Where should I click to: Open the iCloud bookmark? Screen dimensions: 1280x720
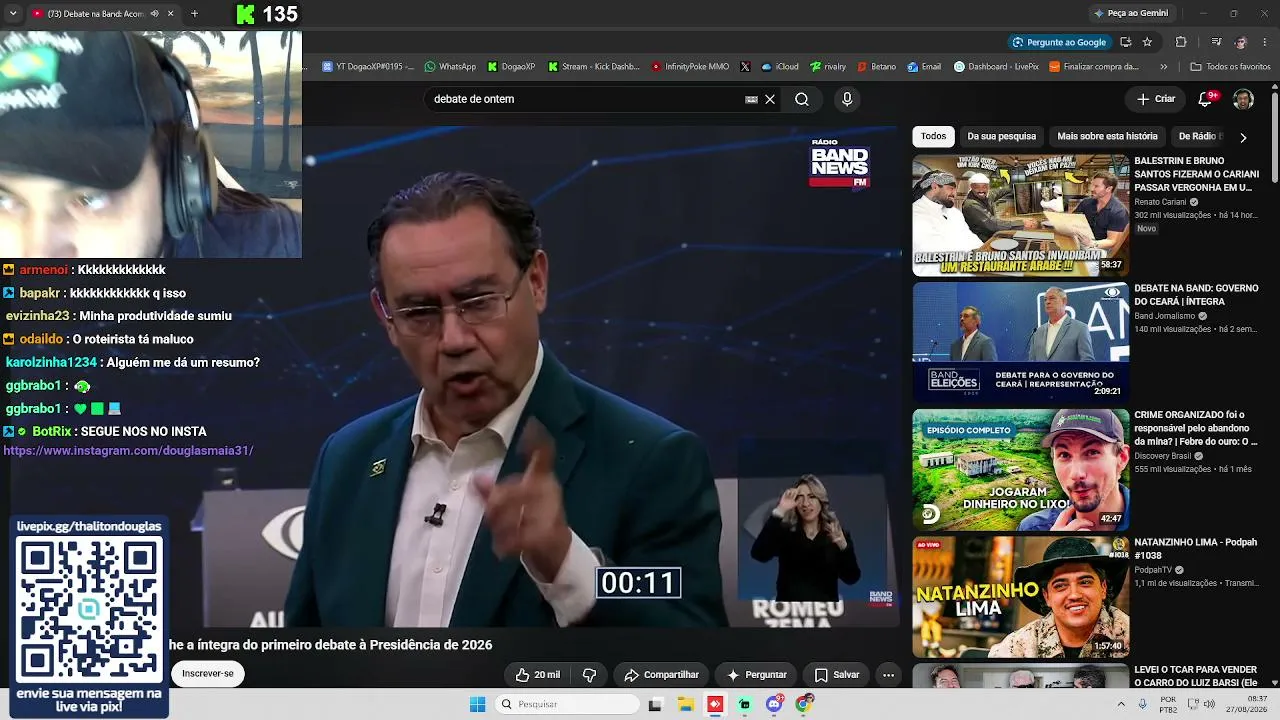click(x=780, y=67)
